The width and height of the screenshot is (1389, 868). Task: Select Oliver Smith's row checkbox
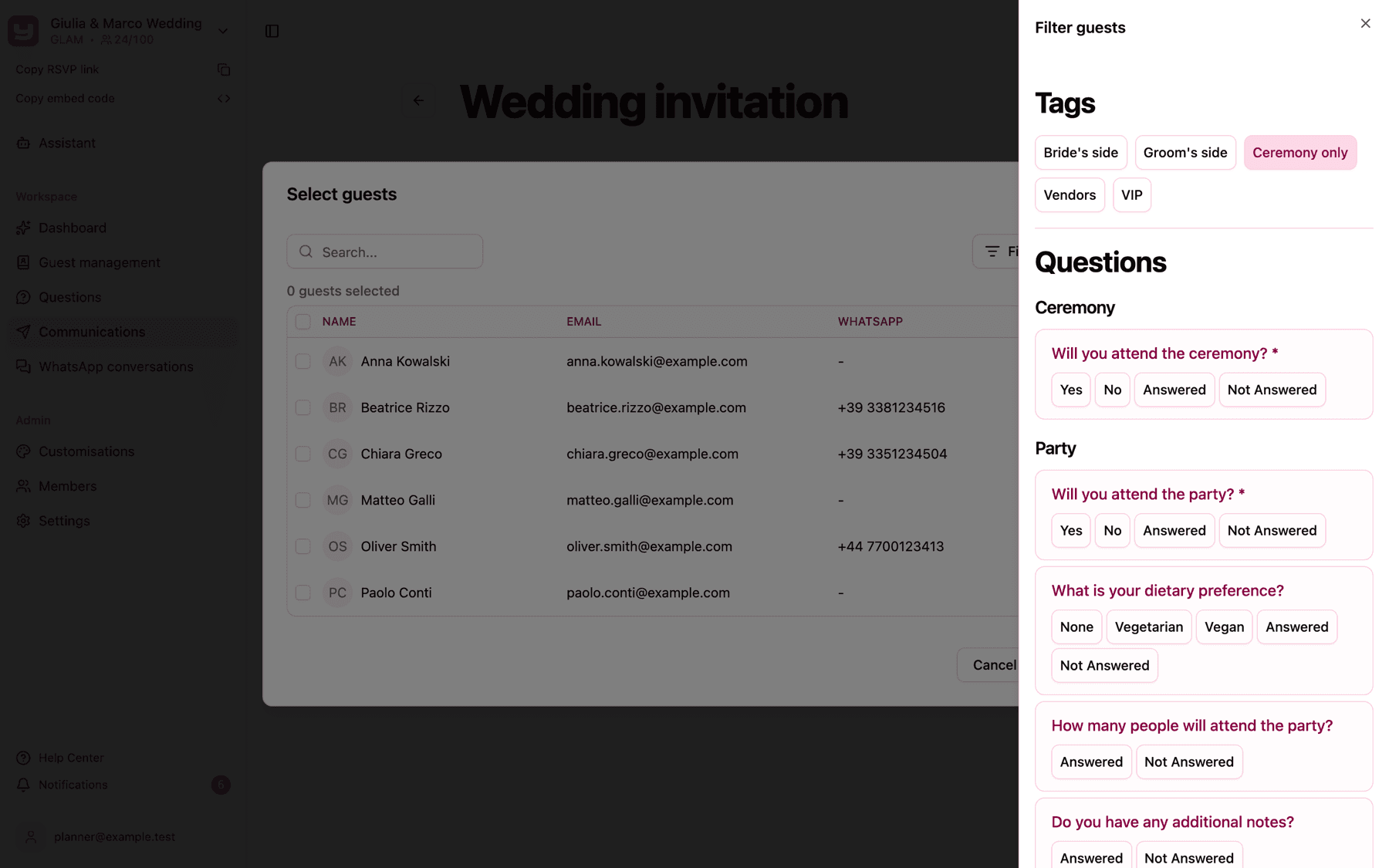click(x=303, y=546)
